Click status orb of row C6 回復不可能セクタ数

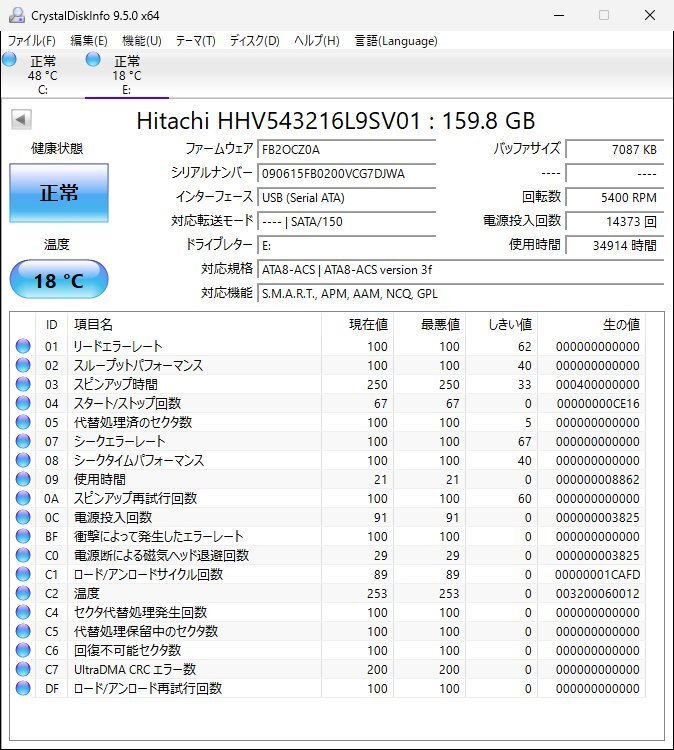point(23,650)
